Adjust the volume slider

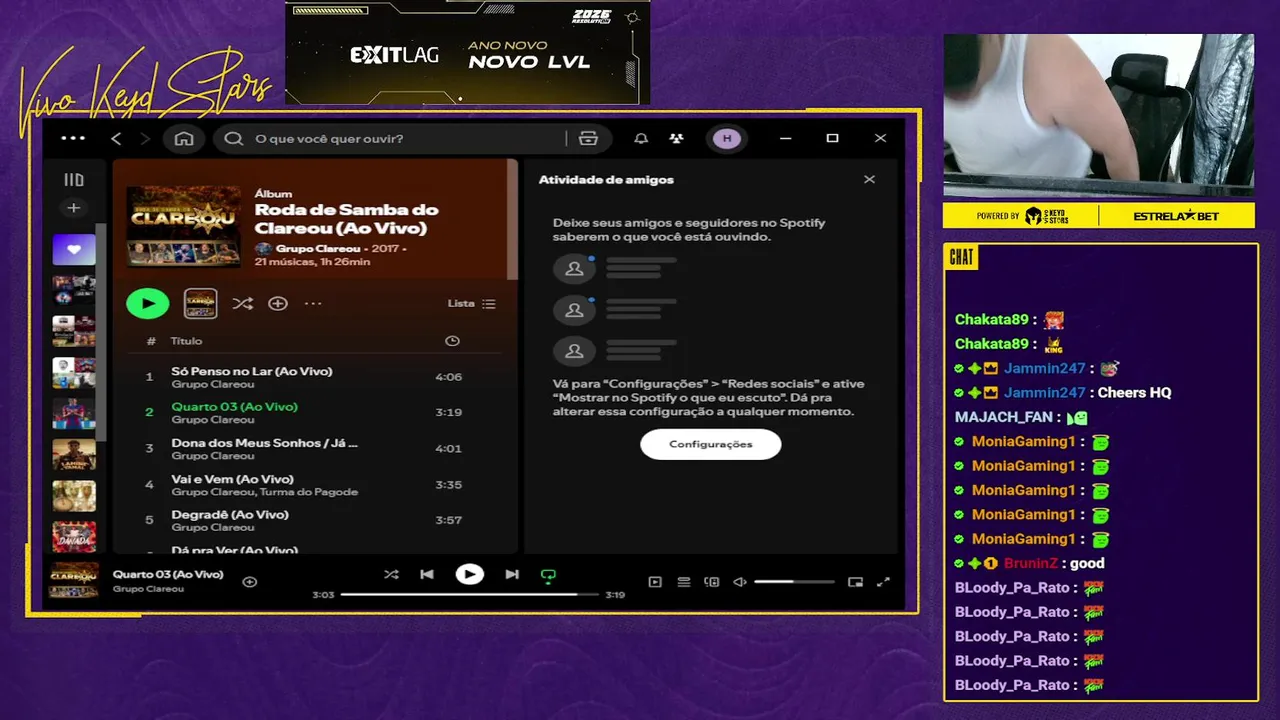(x=794, y=582)
